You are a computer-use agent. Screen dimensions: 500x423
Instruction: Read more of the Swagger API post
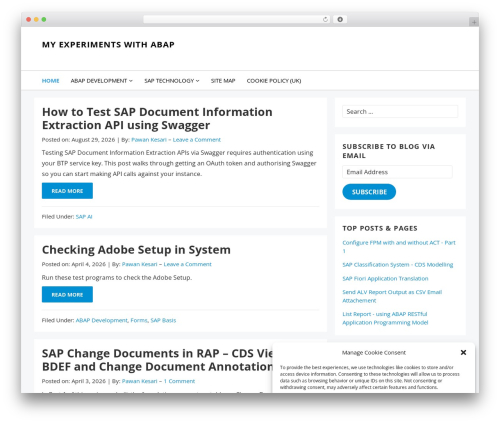67,191
